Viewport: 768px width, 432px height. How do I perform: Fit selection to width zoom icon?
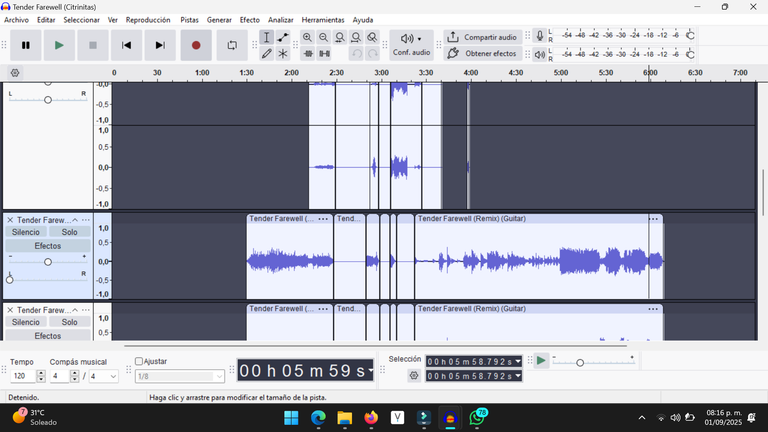coord(339,37)
